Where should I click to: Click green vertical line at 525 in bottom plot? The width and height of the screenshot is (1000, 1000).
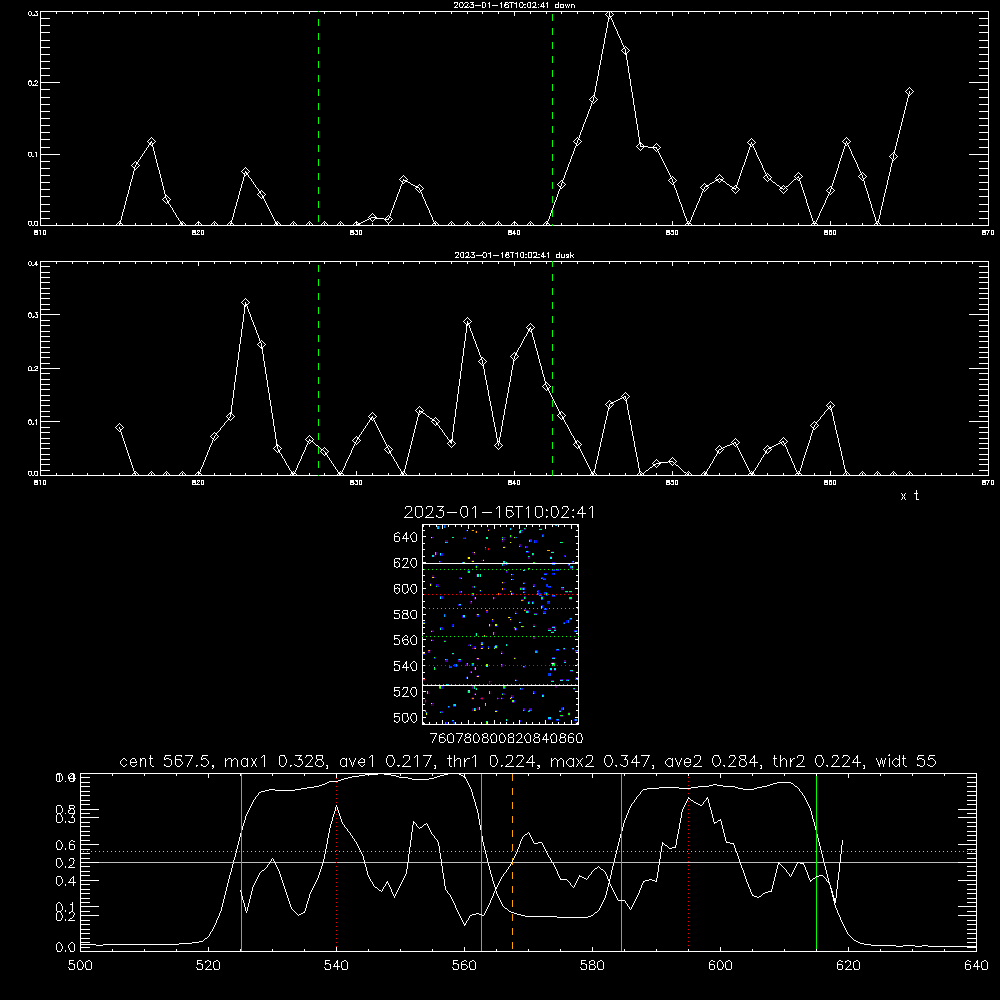(241, 862)
